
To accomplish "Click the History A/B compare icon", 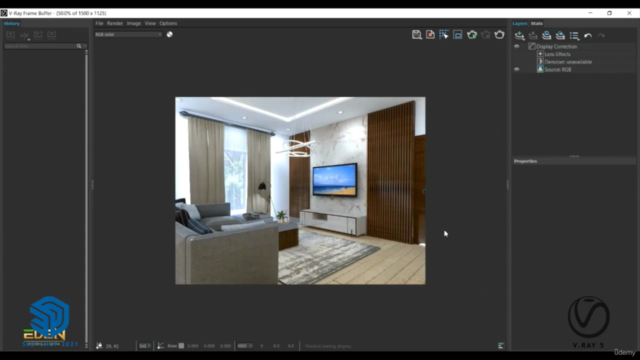I will tap(24, 35).
